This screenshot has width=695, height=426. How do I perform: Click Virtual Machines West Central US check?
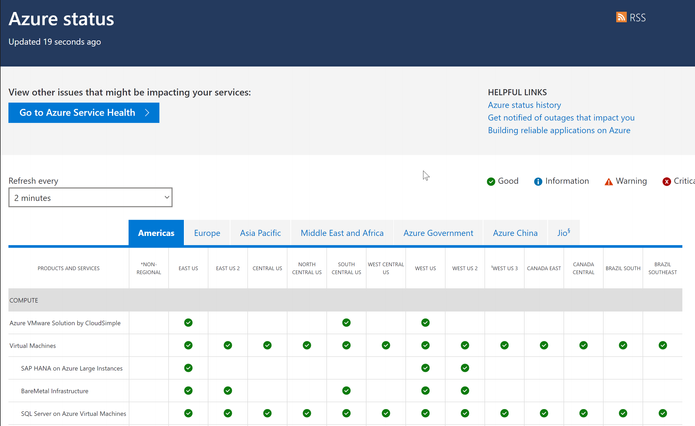386,345
